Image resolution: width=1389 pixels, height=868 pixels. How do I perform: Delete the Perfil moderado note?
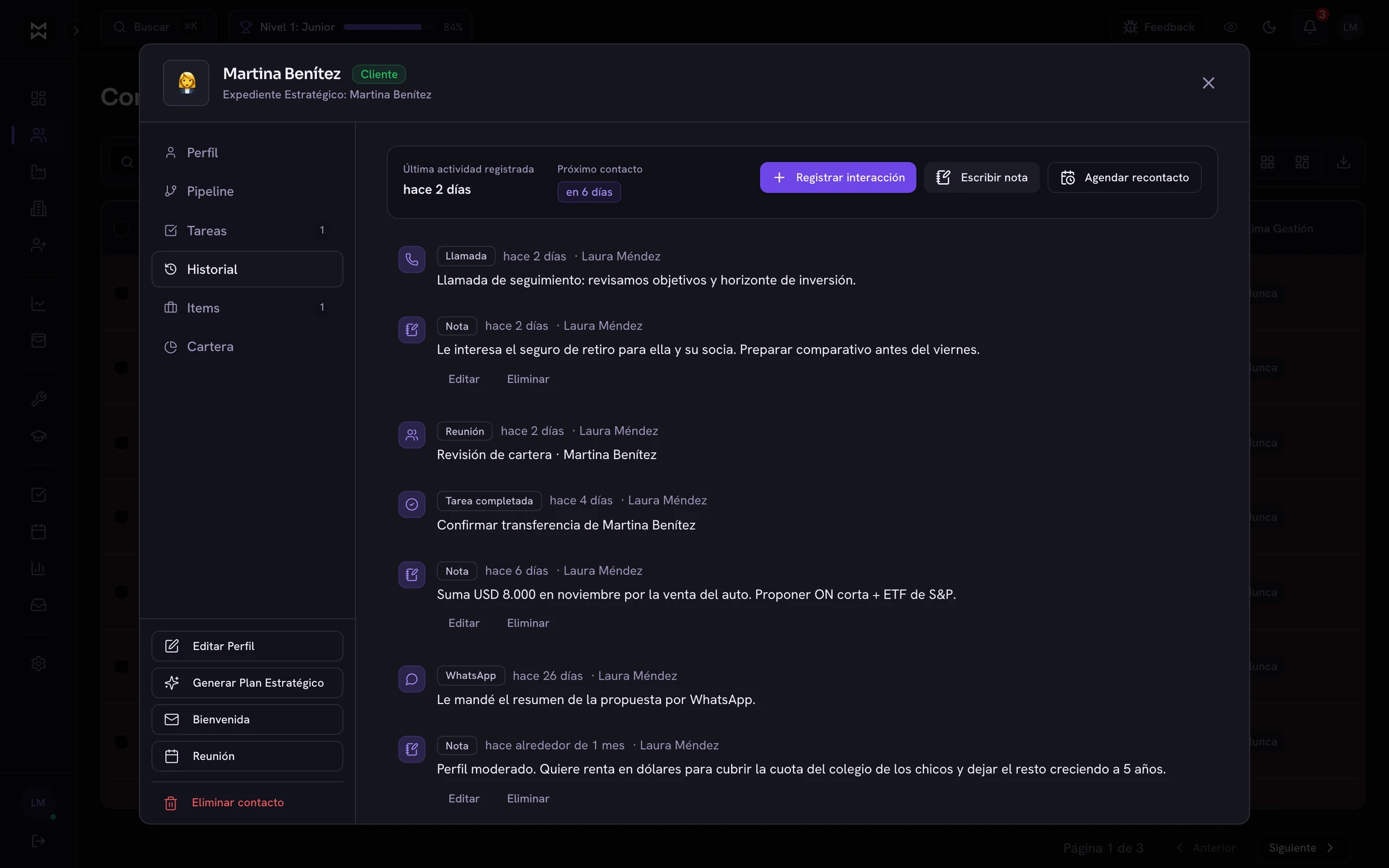click(x=528, y=799)
